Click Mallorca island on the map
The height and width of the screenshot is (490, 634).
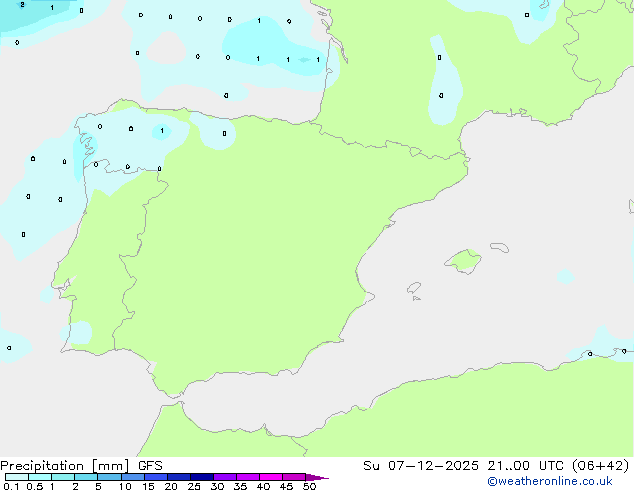pyautogui.click(x=463, y=262)
